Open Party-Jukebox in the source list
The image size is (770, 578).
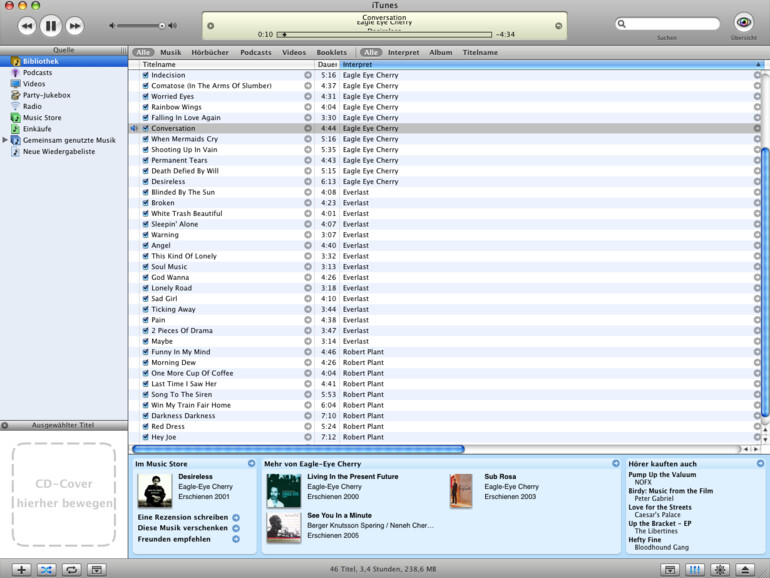pyautogui.click(x=47, y=95)
